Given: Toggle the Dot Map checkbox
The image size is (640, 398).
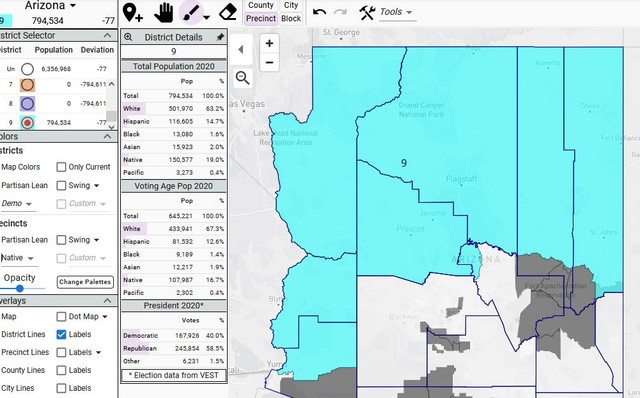Looking at the screenshot, I should tap(61, 316).
